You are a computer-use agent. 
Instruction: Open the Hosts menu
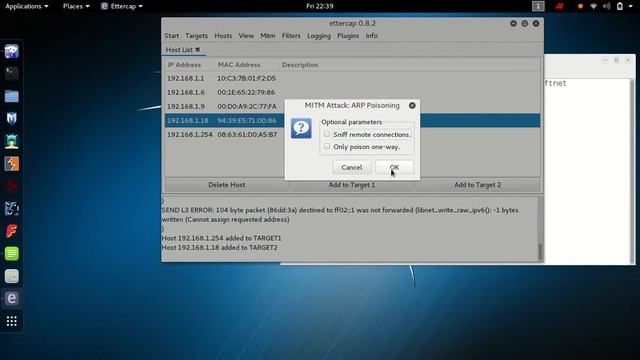[x=223, y=36]
